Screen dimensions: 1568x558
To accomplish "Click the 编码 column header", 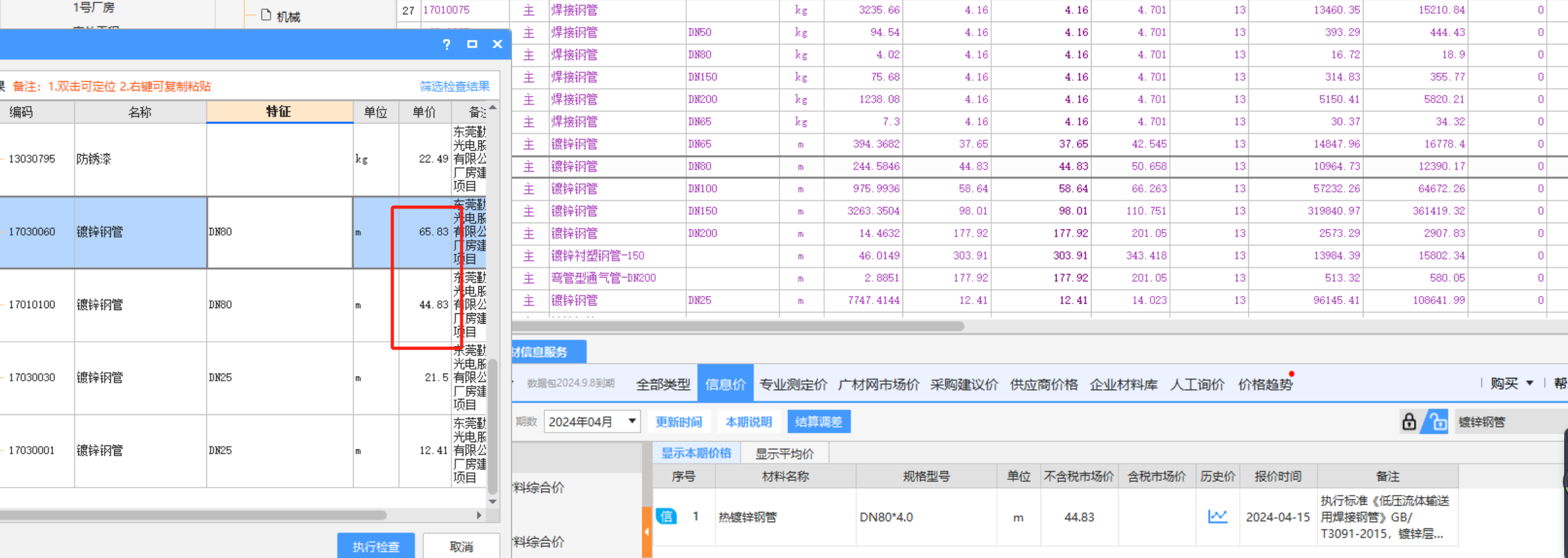I will 37,111.
